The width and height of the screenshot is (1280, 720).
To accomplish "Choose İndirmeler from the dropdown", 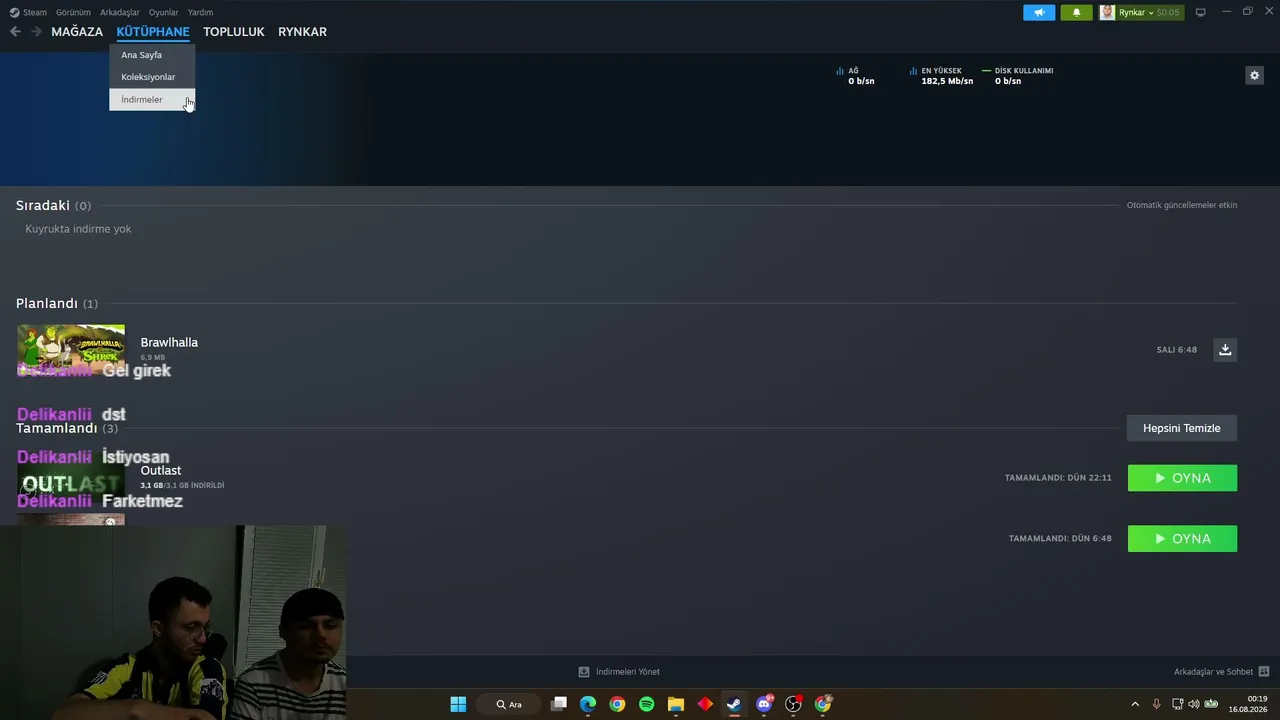I will tap(152, 99).
